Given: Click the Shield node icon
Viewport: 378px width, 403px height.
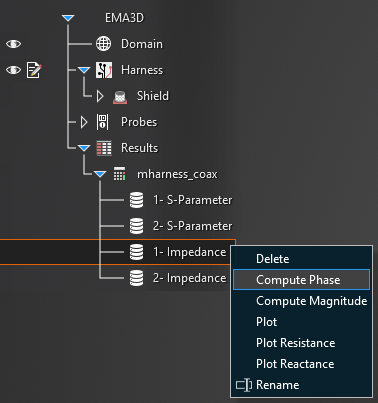Looking at the screenshot, I should pos(120,97).
